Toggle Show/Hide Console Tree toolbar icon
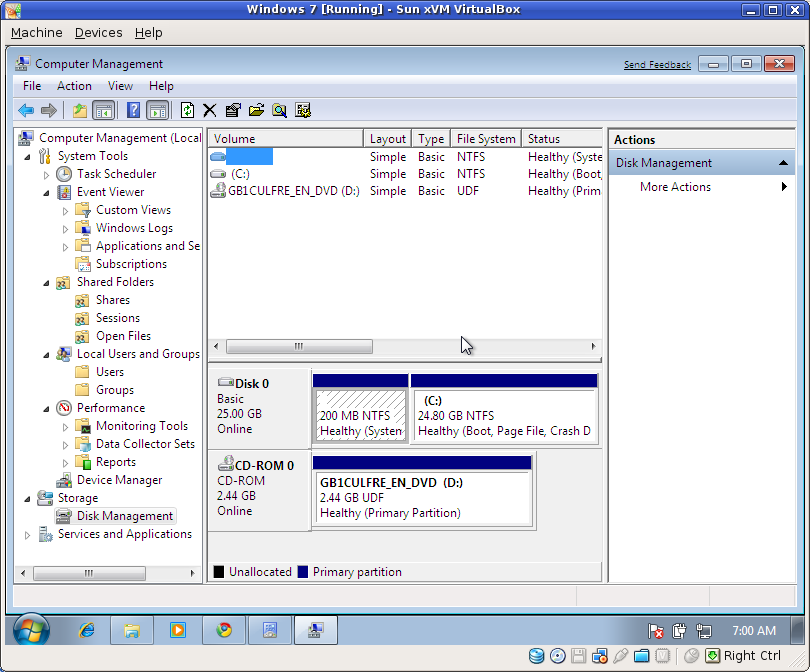This screenshot has width=810, height=672. tap(101, 110)
